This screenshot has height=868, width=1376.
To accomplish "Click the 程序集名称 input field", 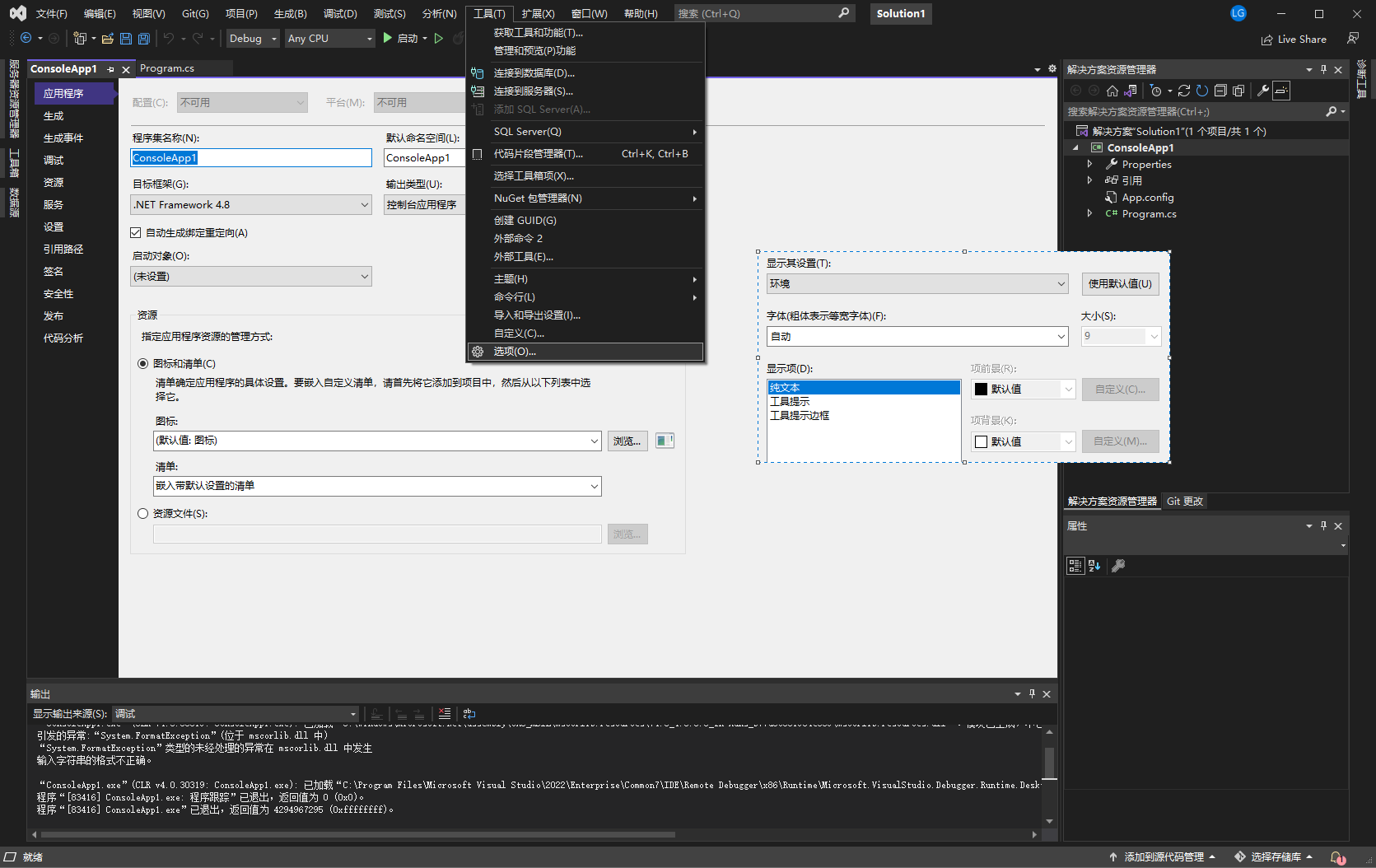I will tap(251, 158).
